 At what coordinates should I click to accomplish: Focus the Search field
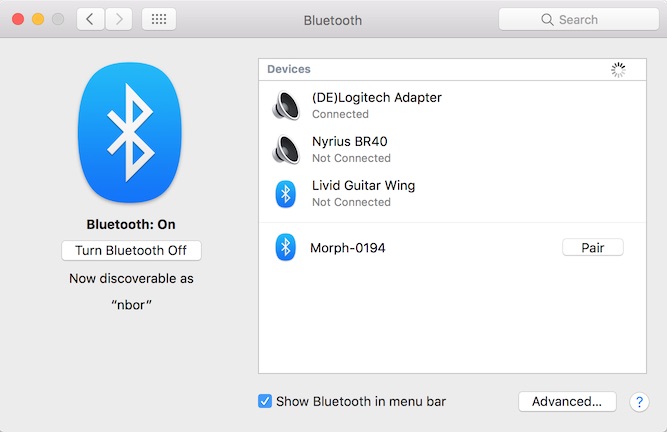(579, 19)
